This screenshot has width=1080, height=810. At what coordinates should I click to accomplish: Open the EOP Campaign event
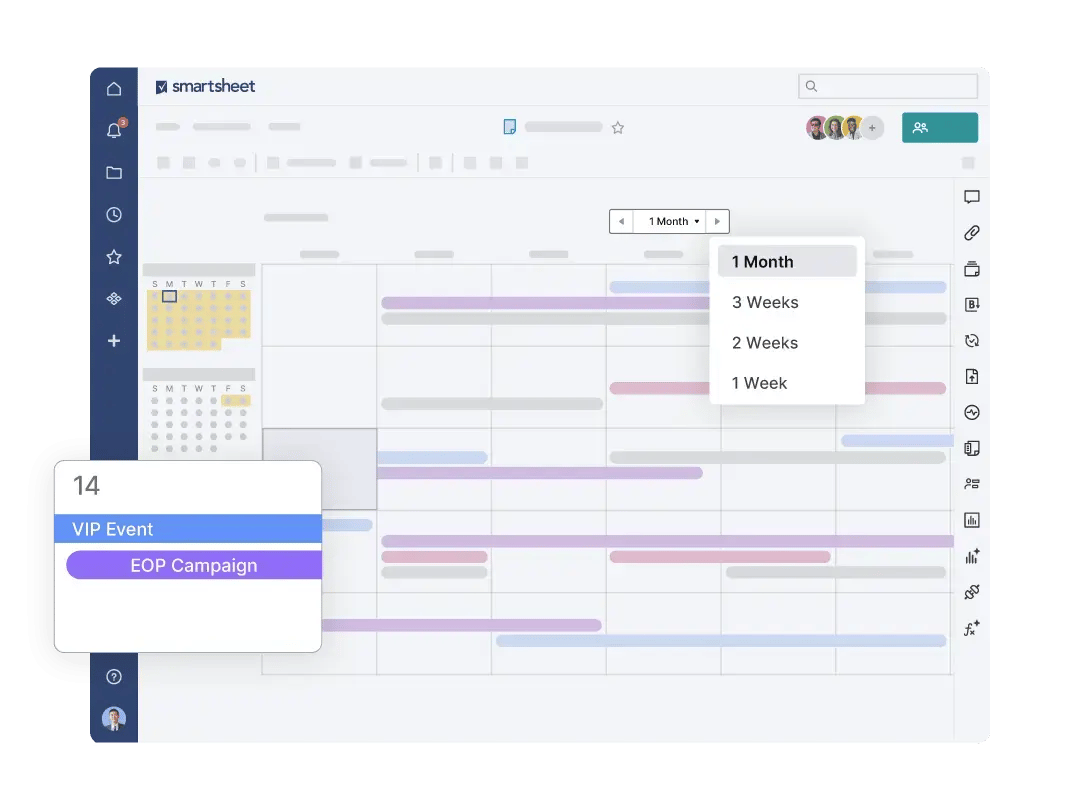click(x=194, y=565)
